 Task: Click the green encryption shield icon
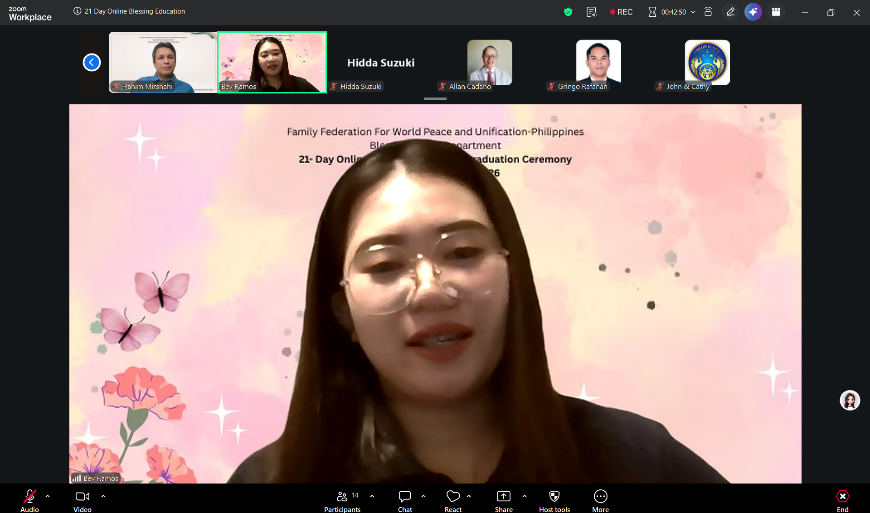coord(569,12)
